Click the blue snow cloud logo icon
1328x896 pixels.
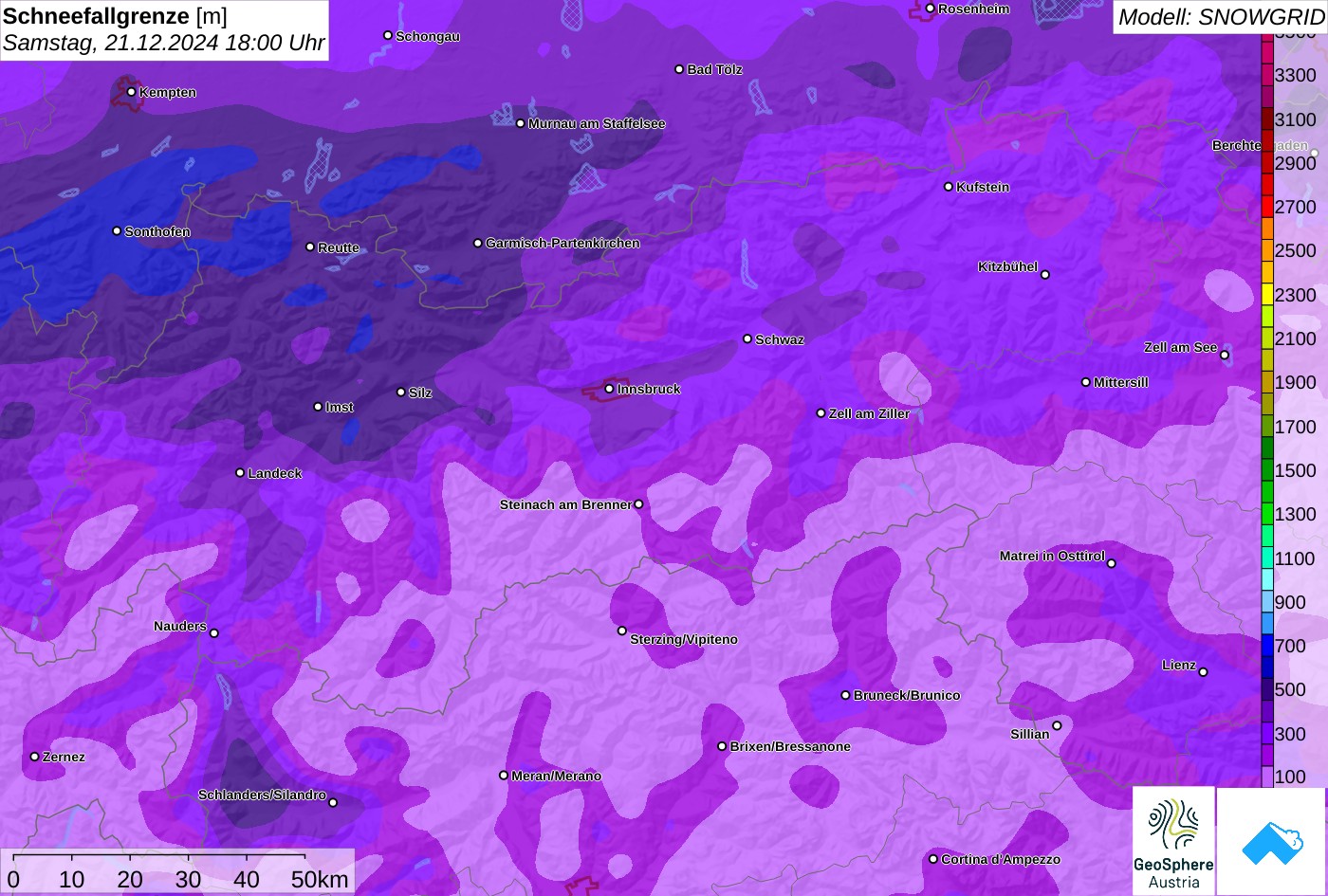pos(1271,841)
